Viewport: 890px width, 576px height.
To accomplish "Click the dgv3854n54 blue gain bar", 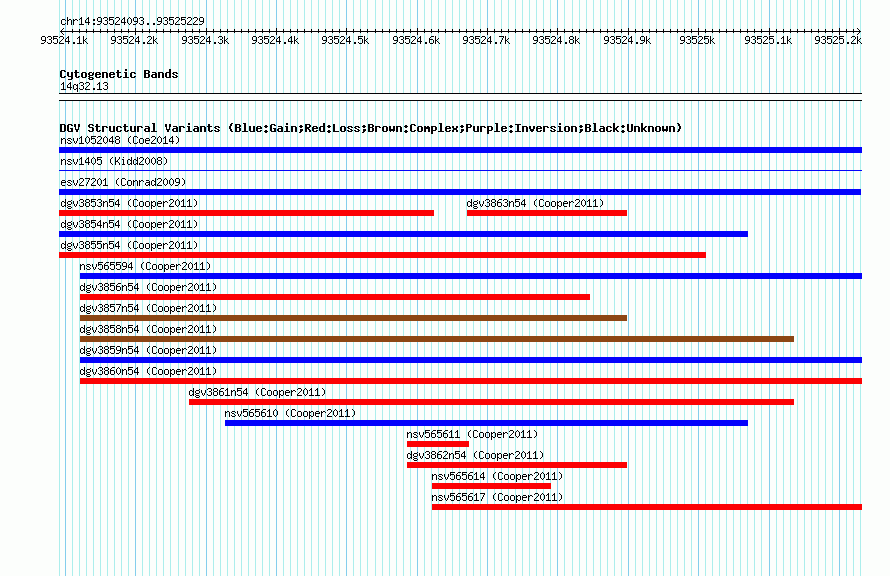I will tap(404, 234).
